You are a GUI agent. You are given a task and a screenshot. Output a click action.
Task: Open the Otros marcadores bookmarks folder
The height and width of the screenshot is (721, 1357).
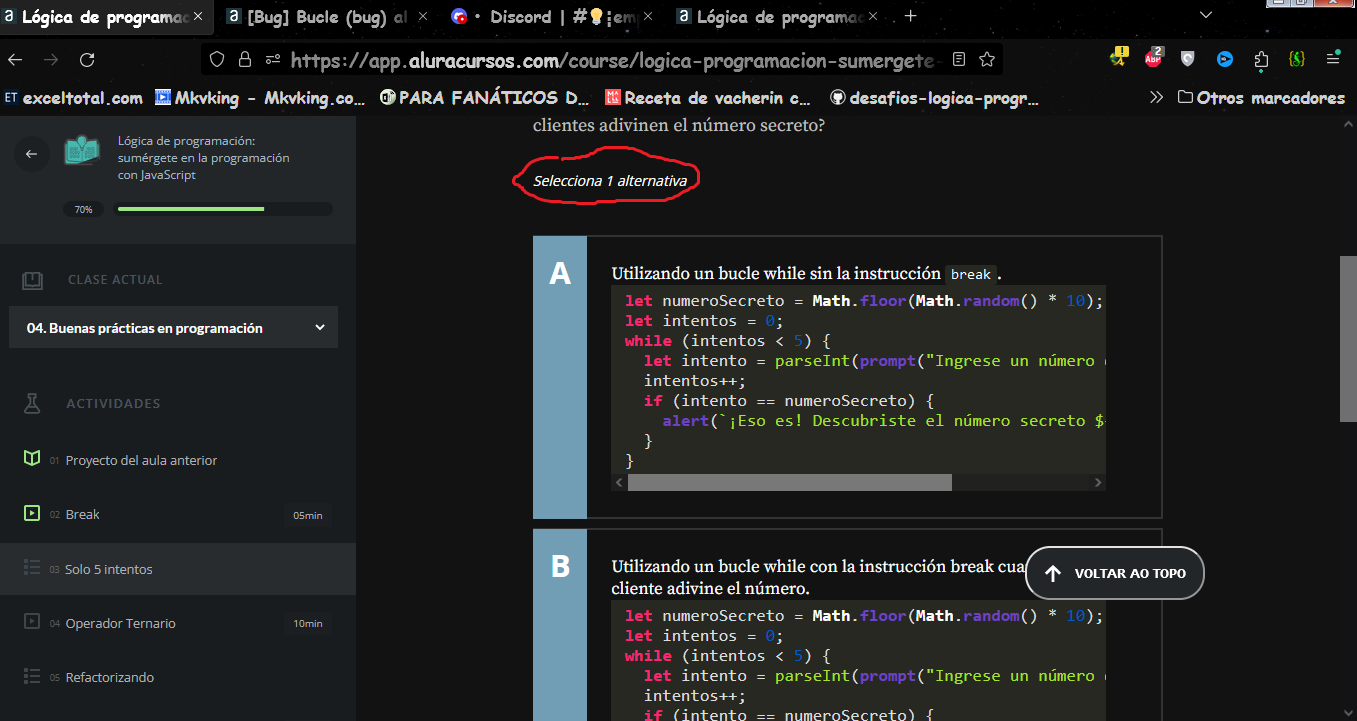click(1261, 98)
